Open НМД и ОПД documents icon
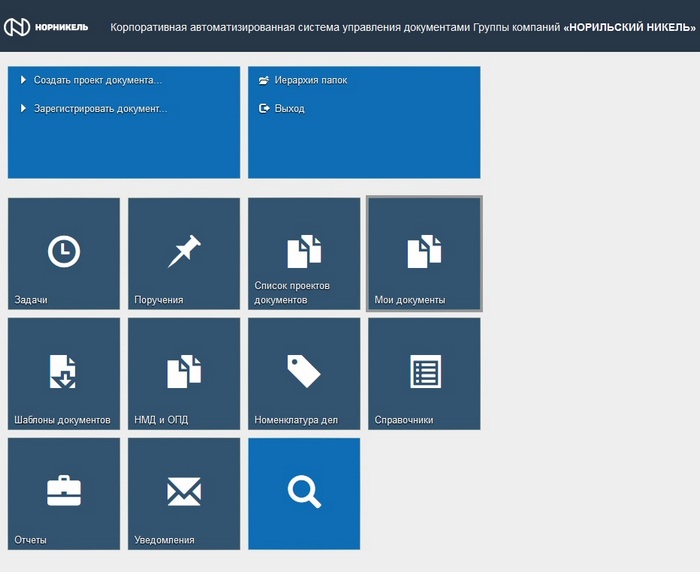This screenshot has height=572, width=700. click(184, 371)
